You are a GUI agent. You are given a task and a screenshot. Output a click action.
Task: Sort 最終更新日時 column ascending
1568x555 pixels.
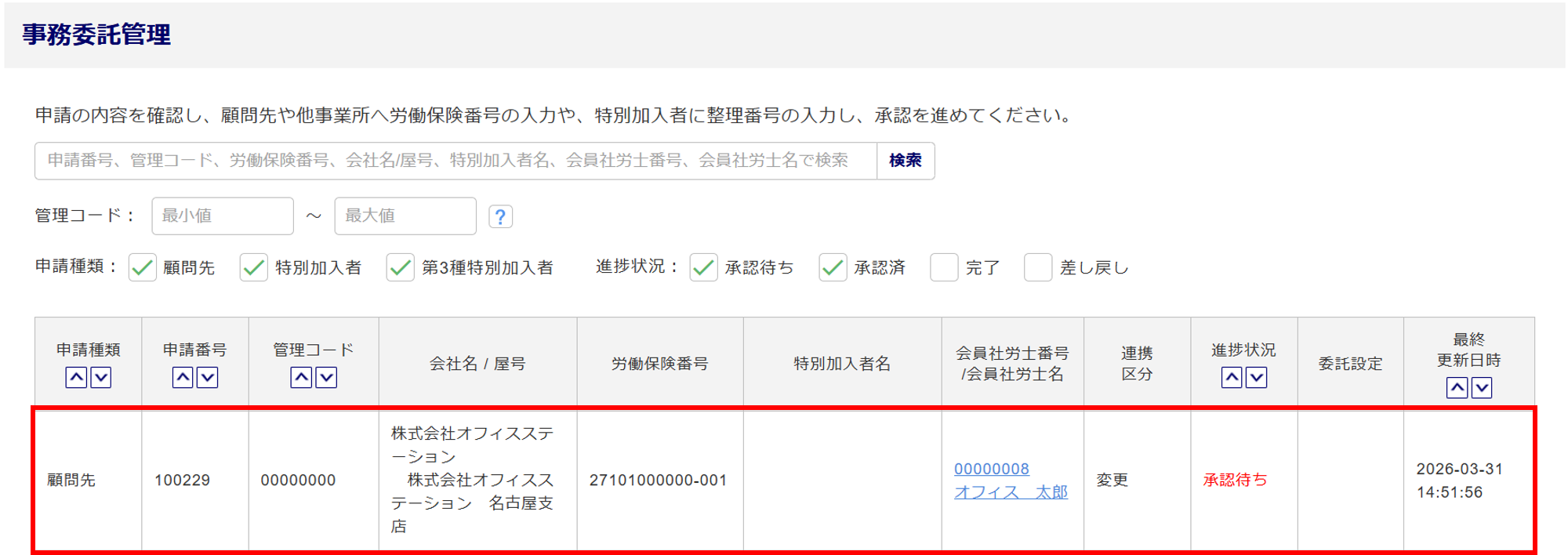(x=1457, y=388)
